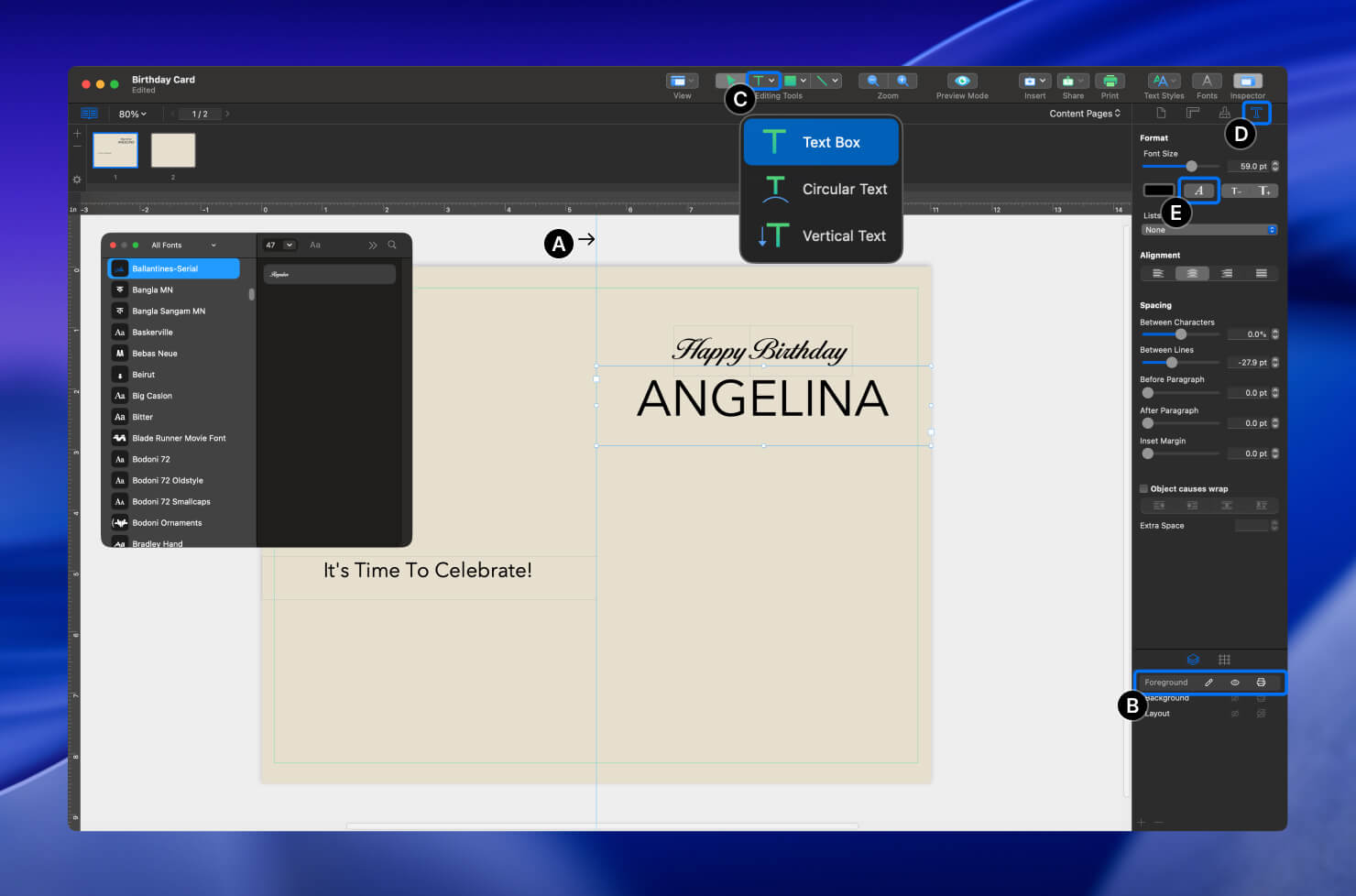Open the Content Pages dropdown

click(x=1086, y=113)
